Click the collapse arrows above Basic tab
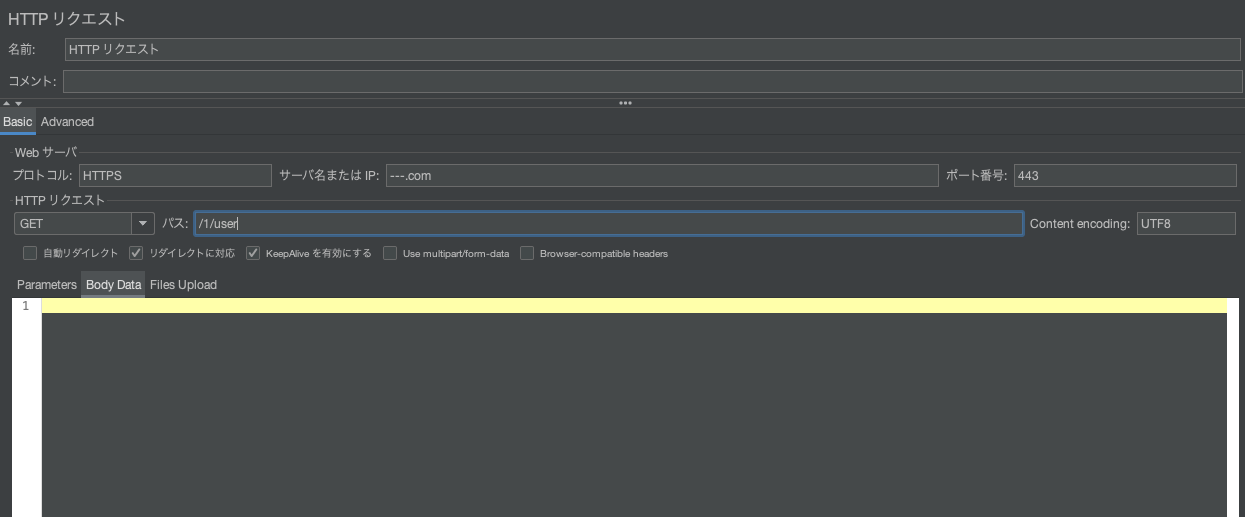 point(12,103)
